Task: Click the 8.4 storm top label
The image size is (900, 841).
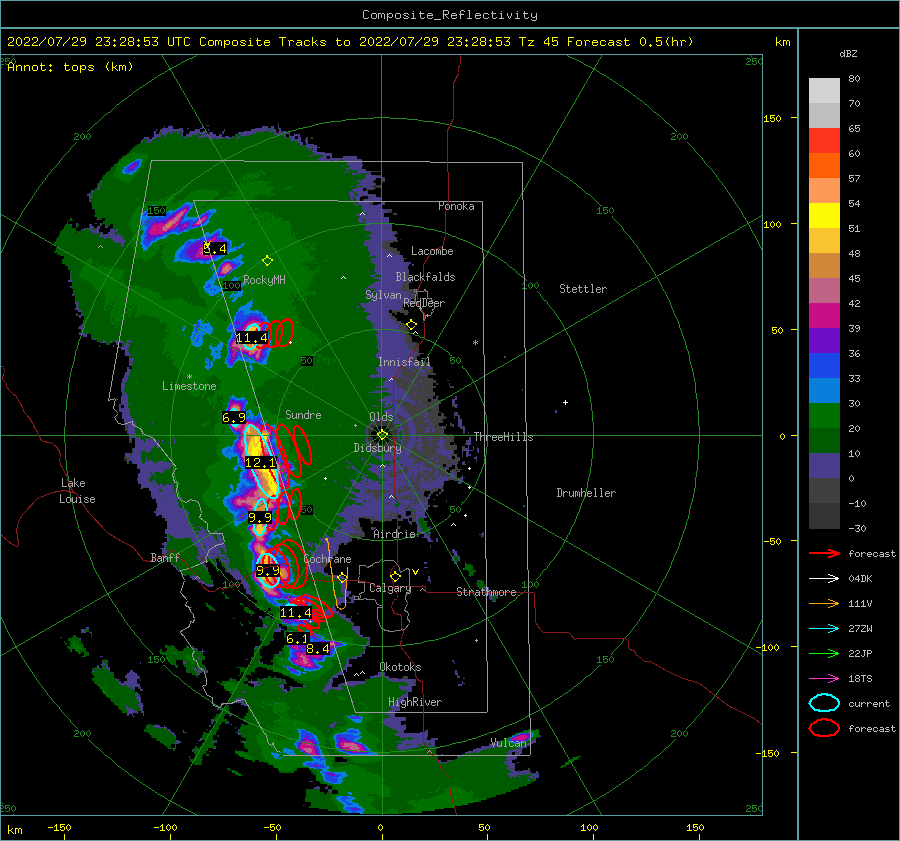Action: coord(317,649)
